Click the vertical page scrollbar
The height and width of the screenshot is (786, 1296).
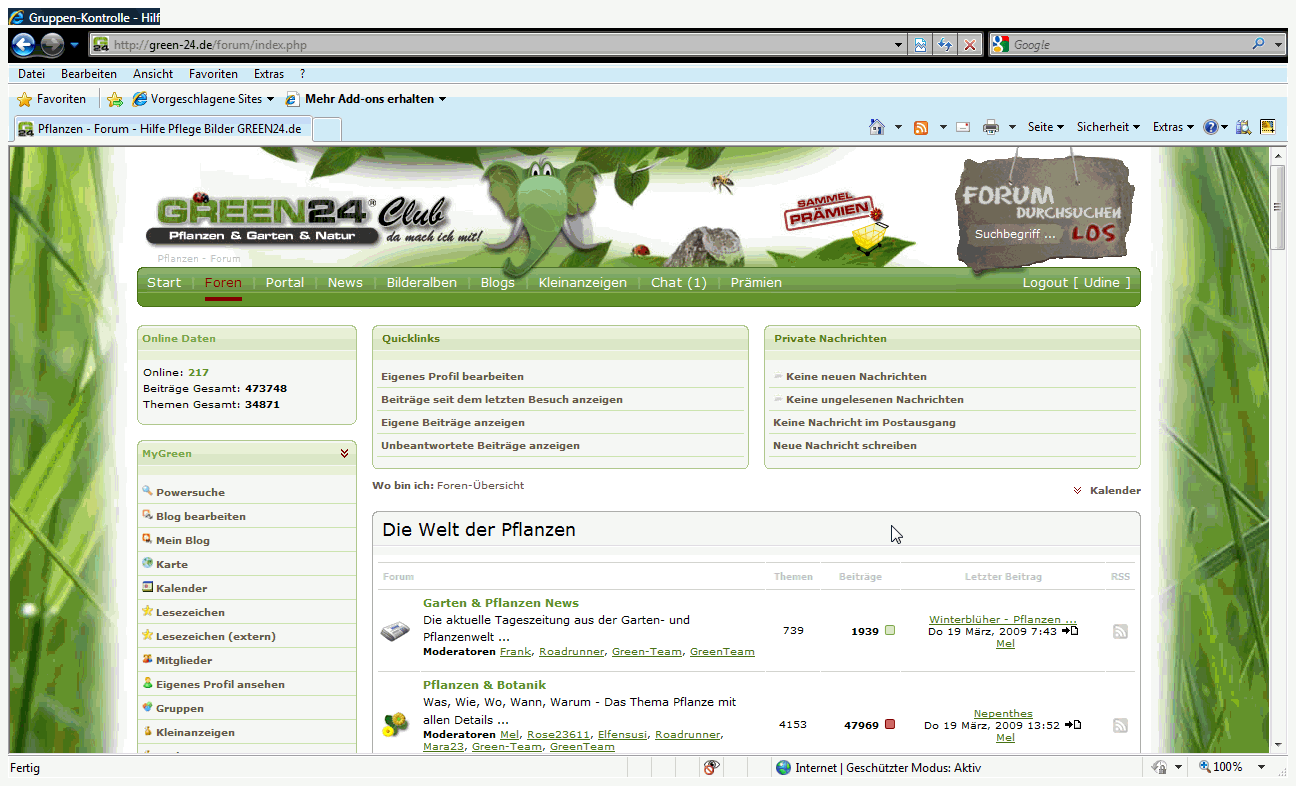click(x=1277, y=450)
